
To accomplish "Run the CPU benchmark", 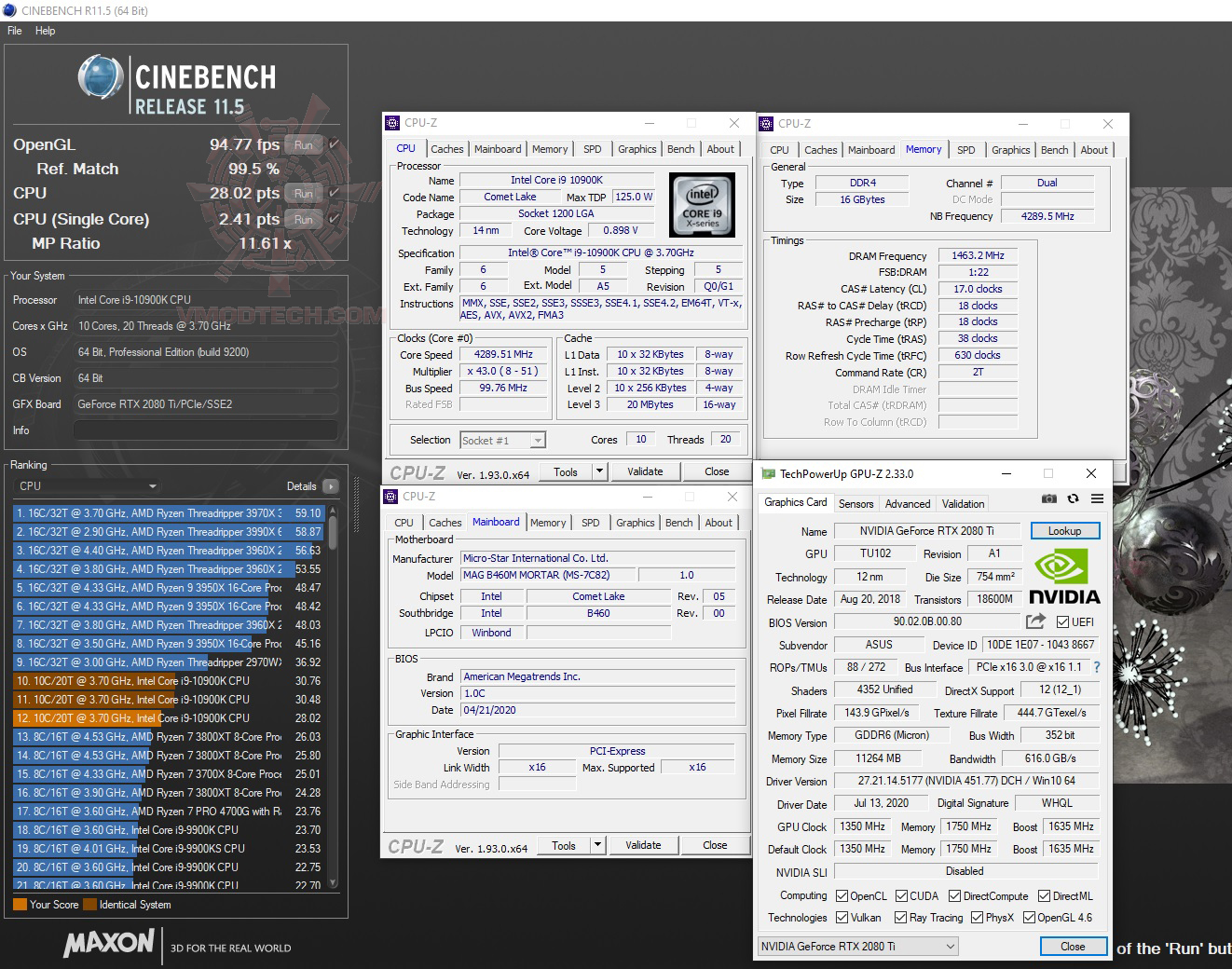I will 304,193.
